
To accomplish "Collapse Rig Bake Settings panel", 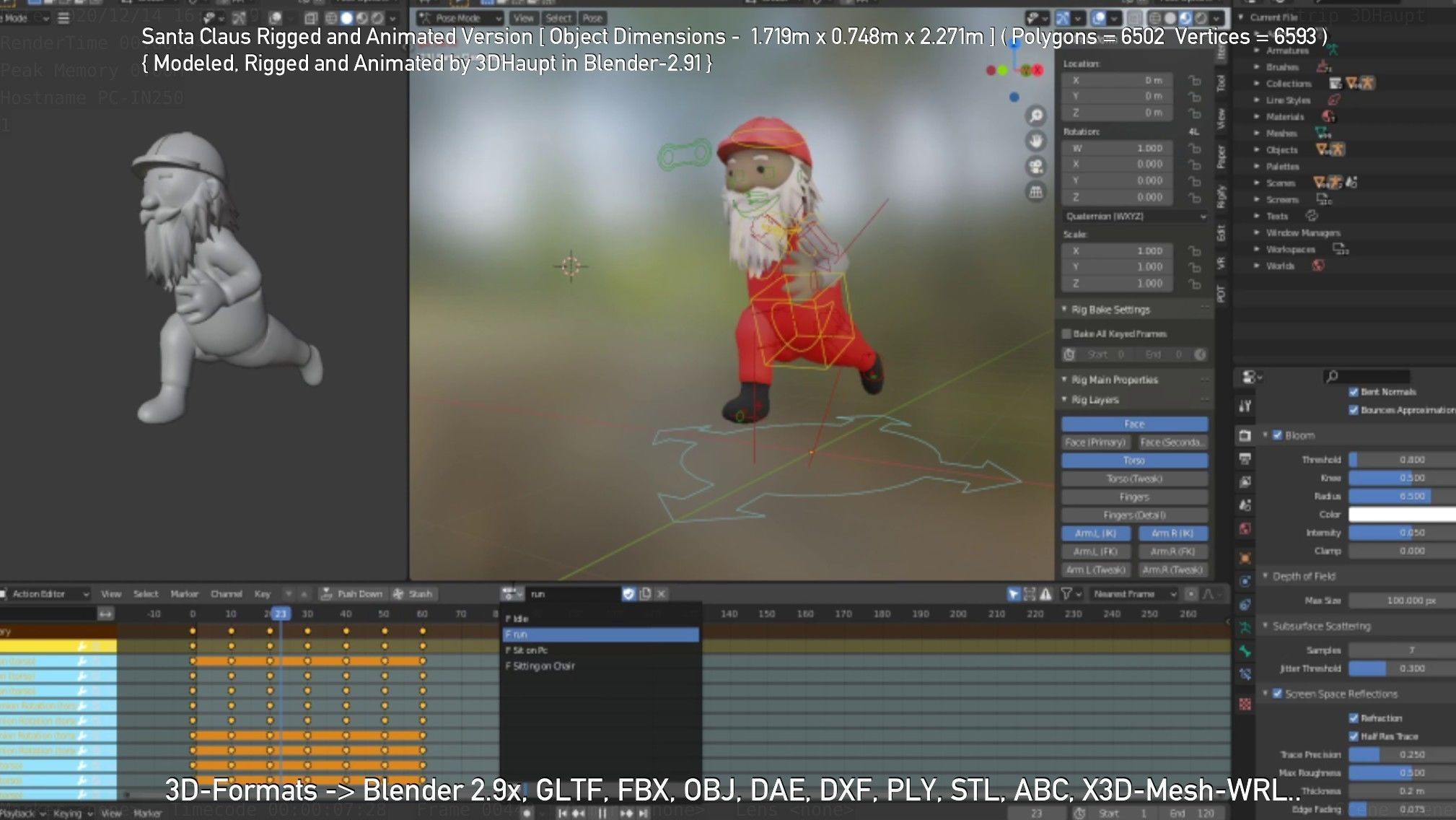I will [1064, 310].
